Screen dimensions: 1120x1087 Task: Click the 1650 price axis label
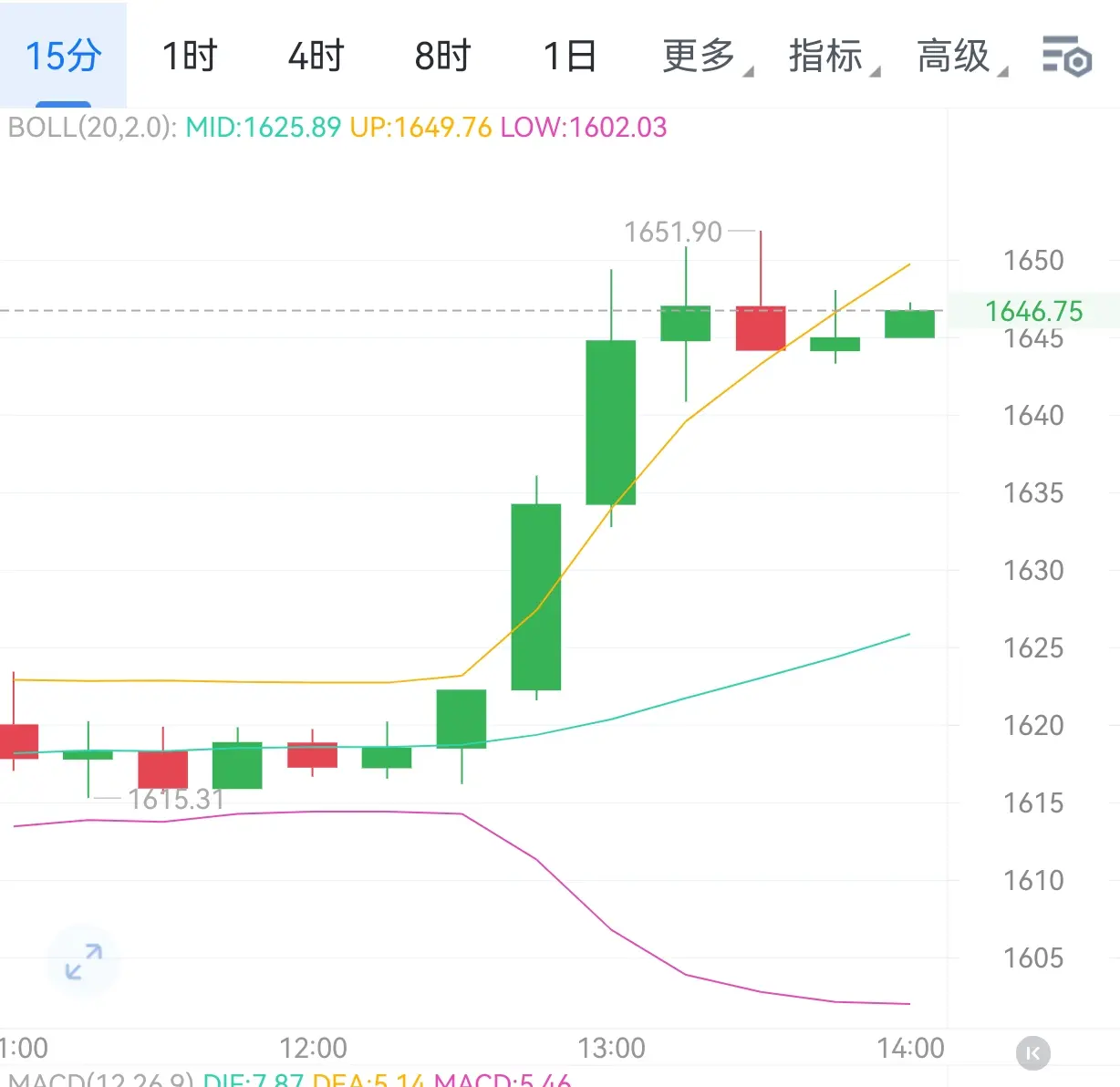point(1033,261)
